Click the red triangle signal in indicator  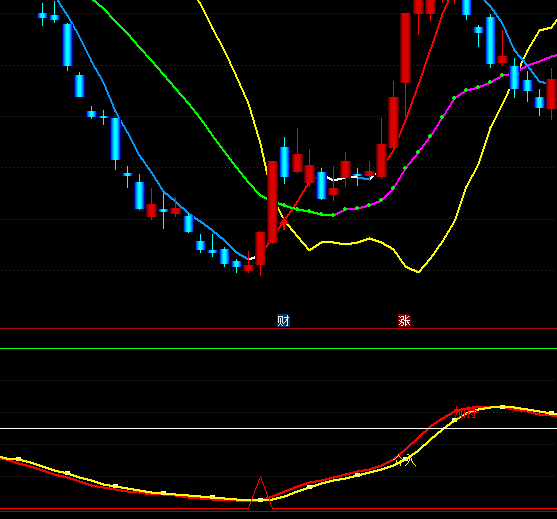(260, 493)
